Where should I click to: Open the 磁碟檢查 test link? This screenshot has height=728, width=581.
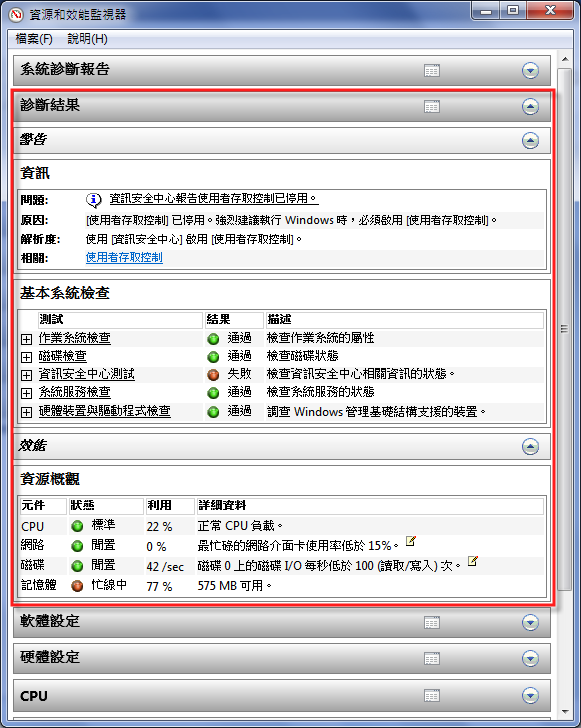click(x=62, y=356)
